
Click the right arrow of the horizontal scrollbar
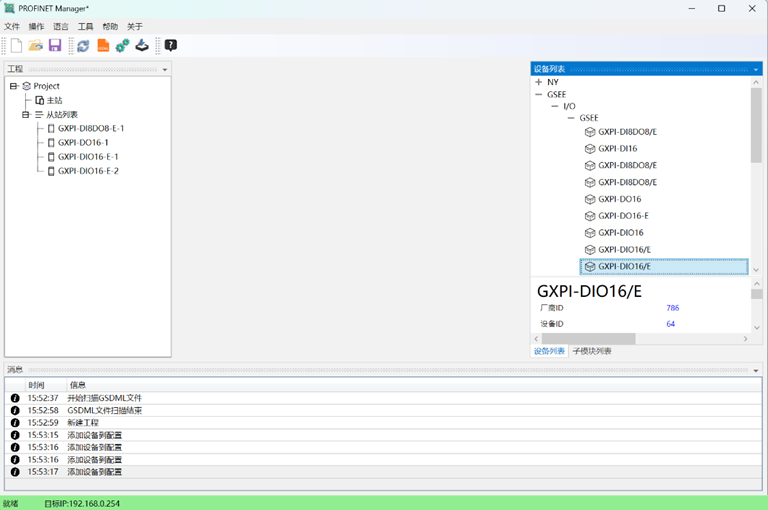745,339
